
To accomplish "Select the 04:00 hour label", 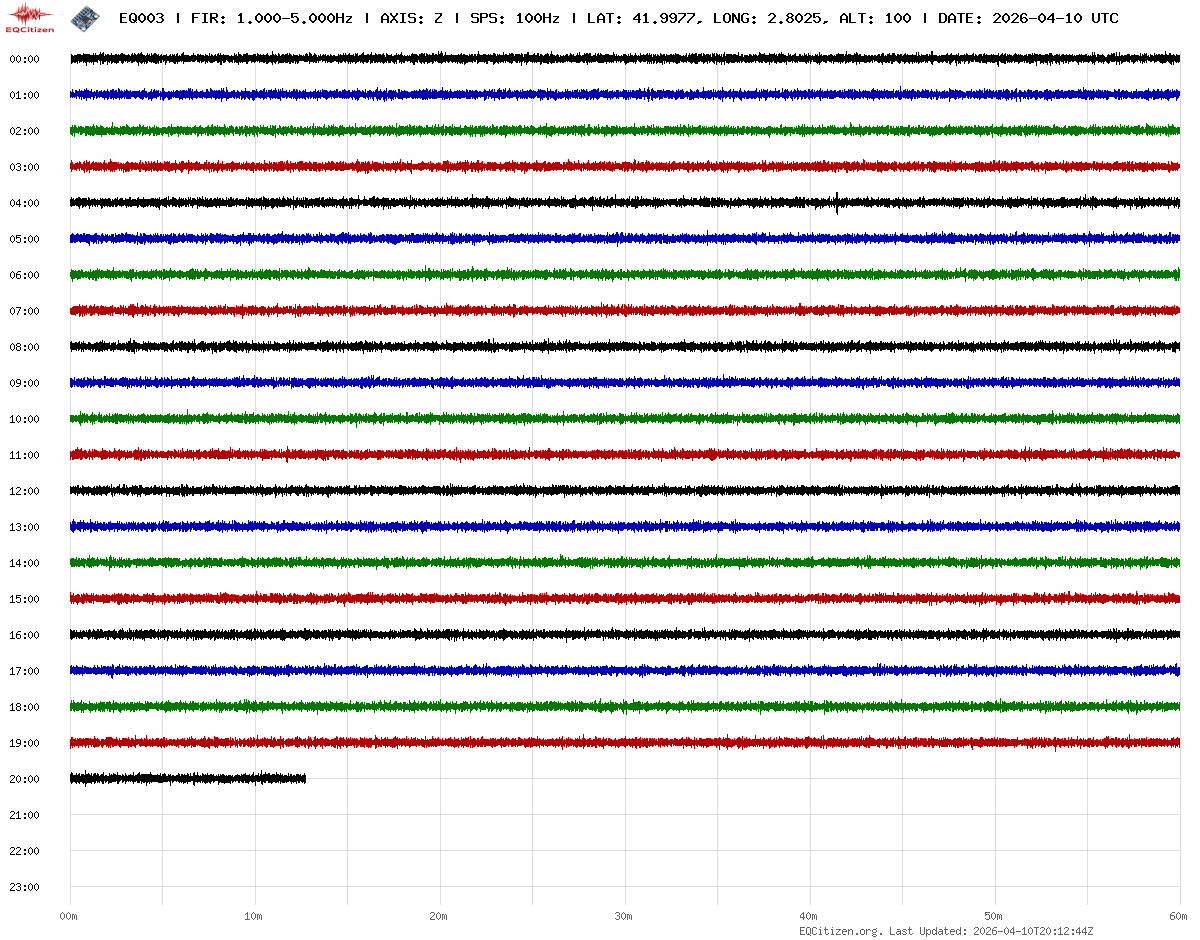I will 24,203.
